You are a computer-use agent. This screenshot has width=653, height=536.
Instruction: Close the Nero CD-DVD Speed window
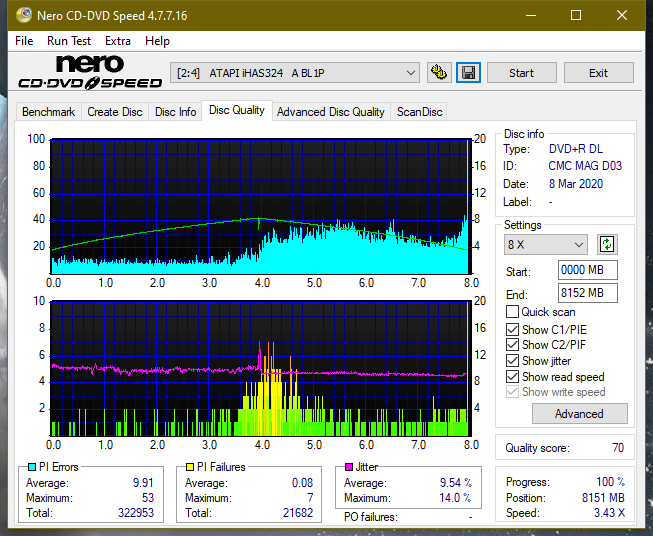pyautogui.click(x=622, y=15)
